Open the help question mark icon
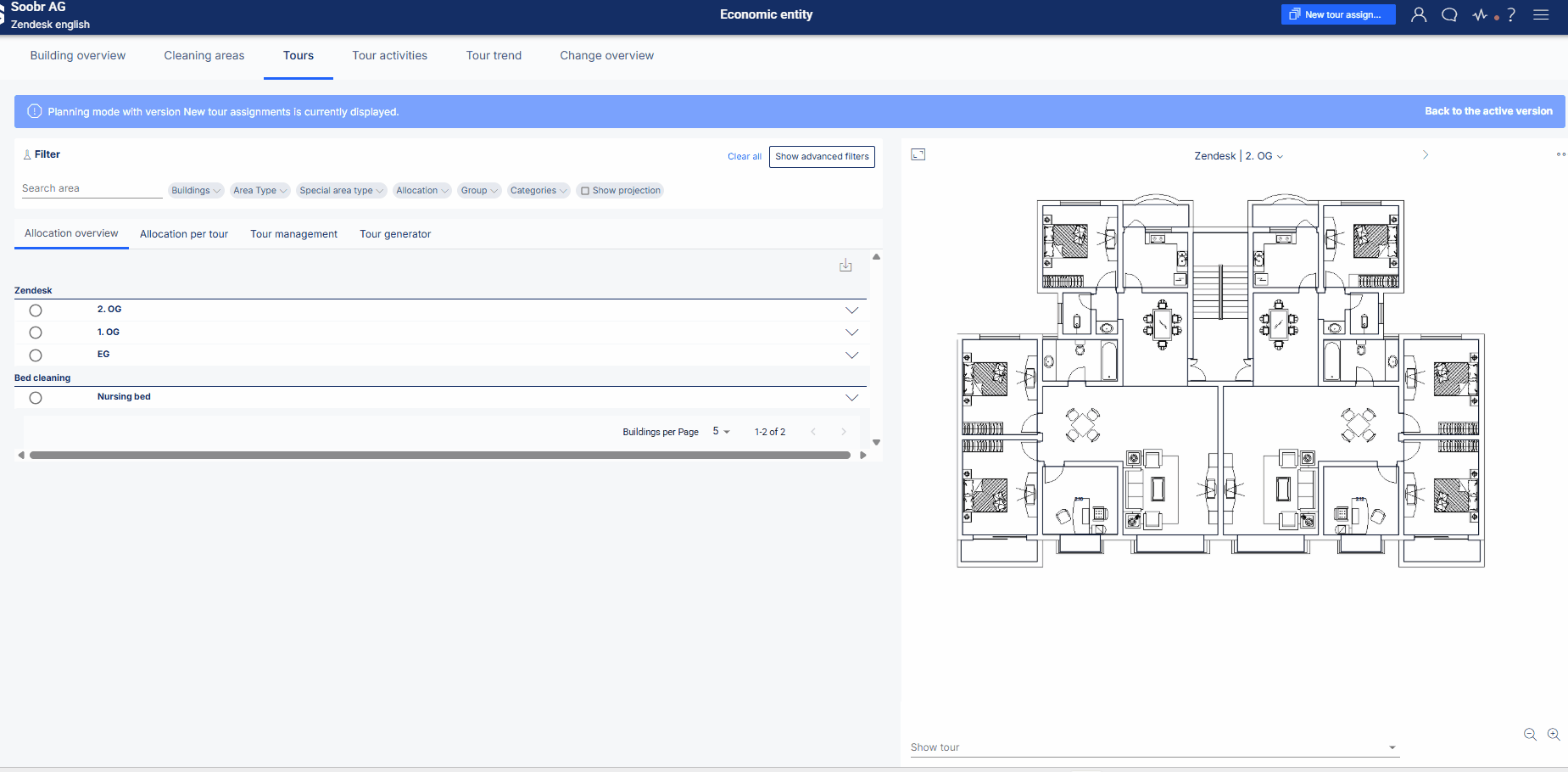Viewport: 1568px width, 772px height. (1511, 14)
